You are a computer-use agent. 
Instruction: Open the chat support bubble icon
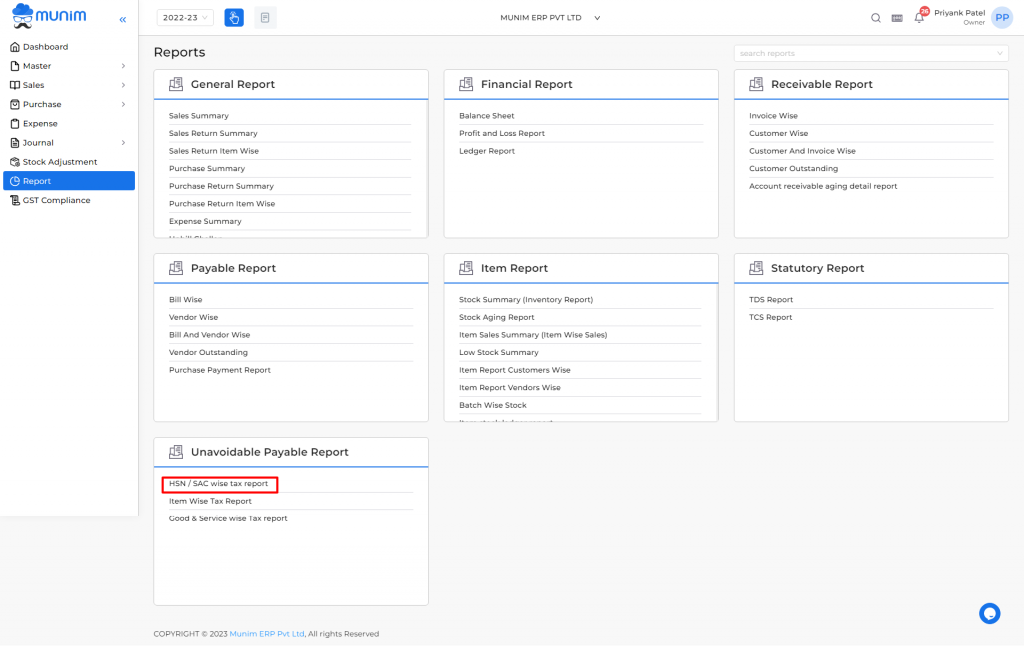[989, 613]
